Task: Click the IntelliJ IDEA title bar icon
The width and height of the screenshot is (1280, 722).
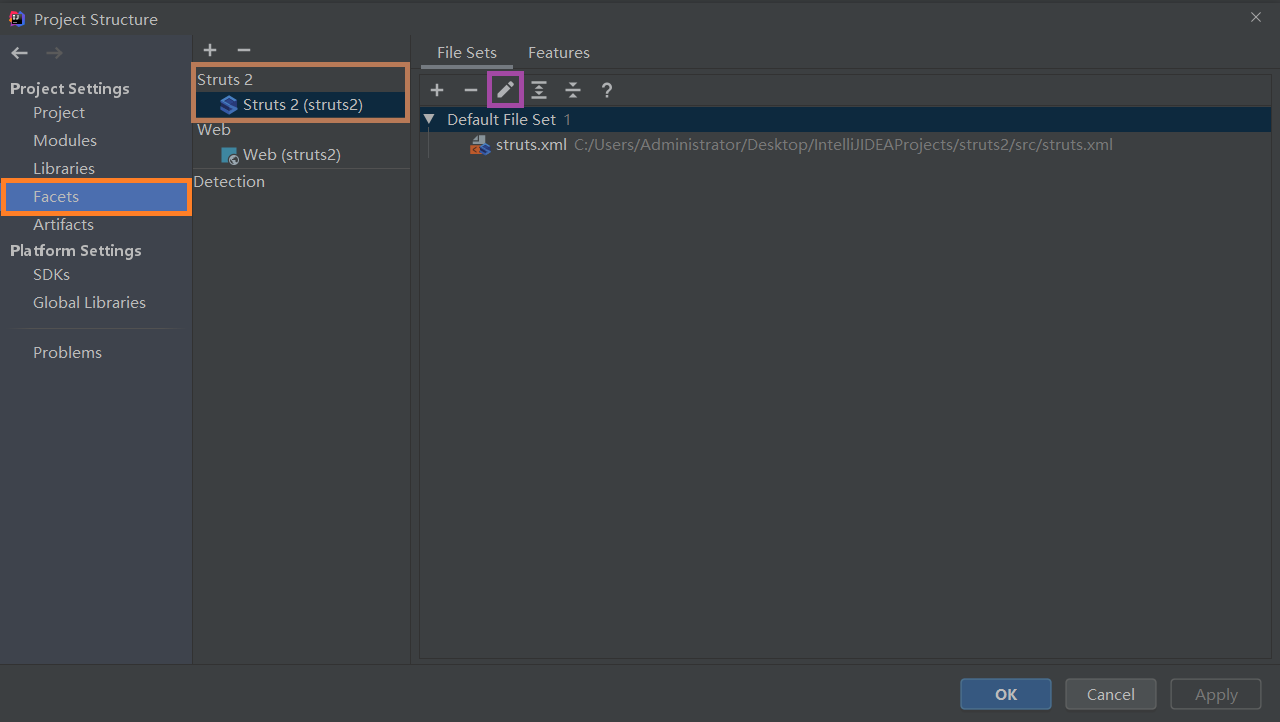Action: point(16,18)
